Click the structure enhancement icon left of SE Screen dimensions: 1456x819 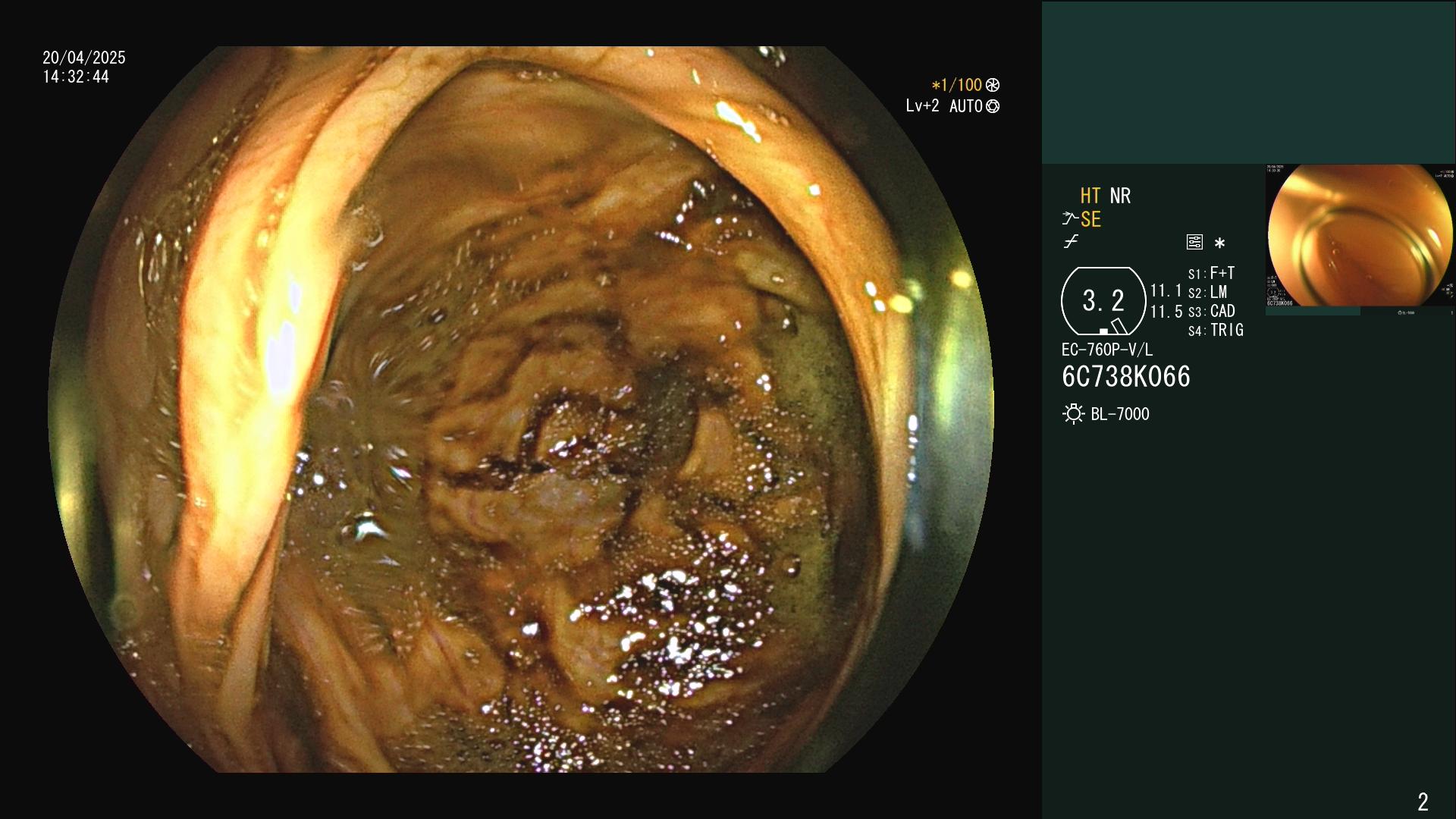point(1070,219)
